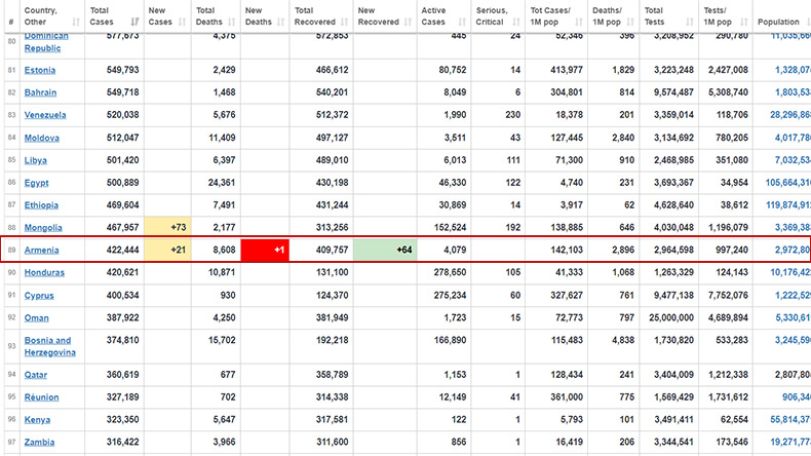Sort table by Total Cases sort icon

point(135,22)
